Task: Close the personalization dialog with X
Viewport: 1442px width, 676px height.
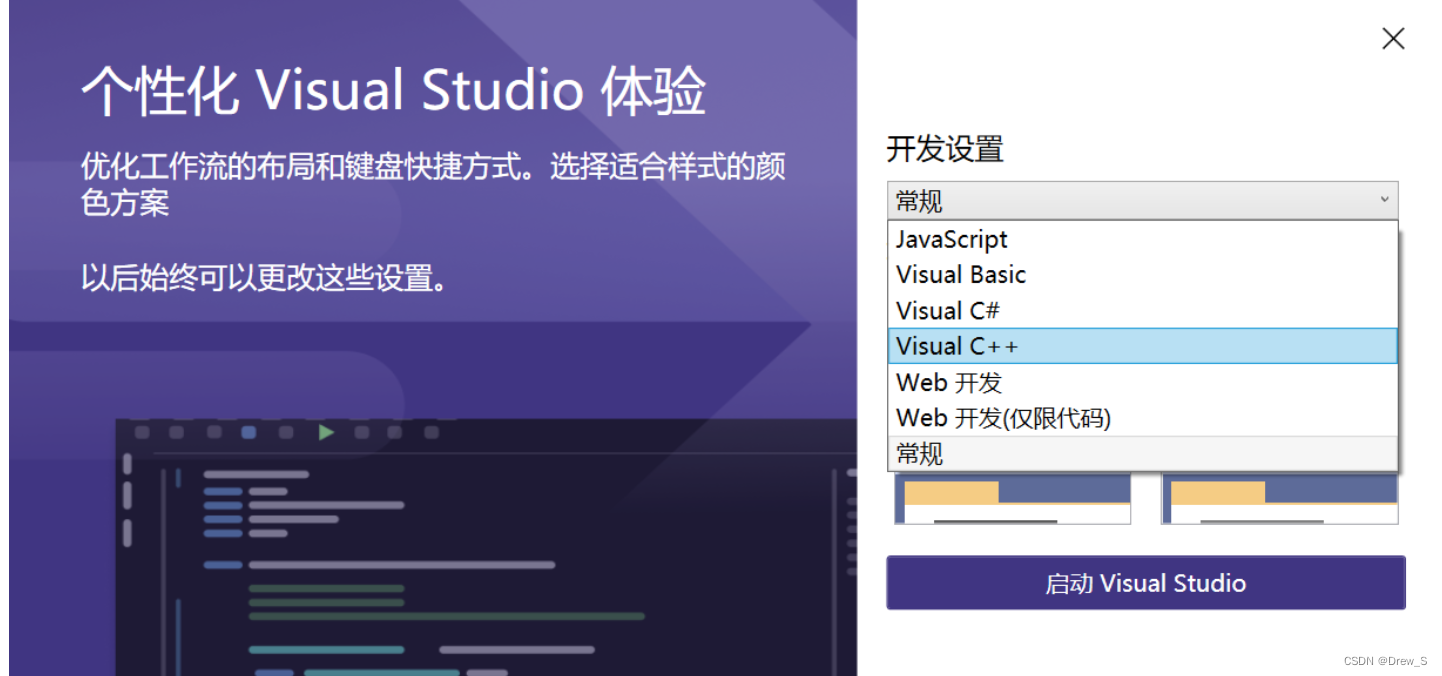Action: (x=1393, y=39)
